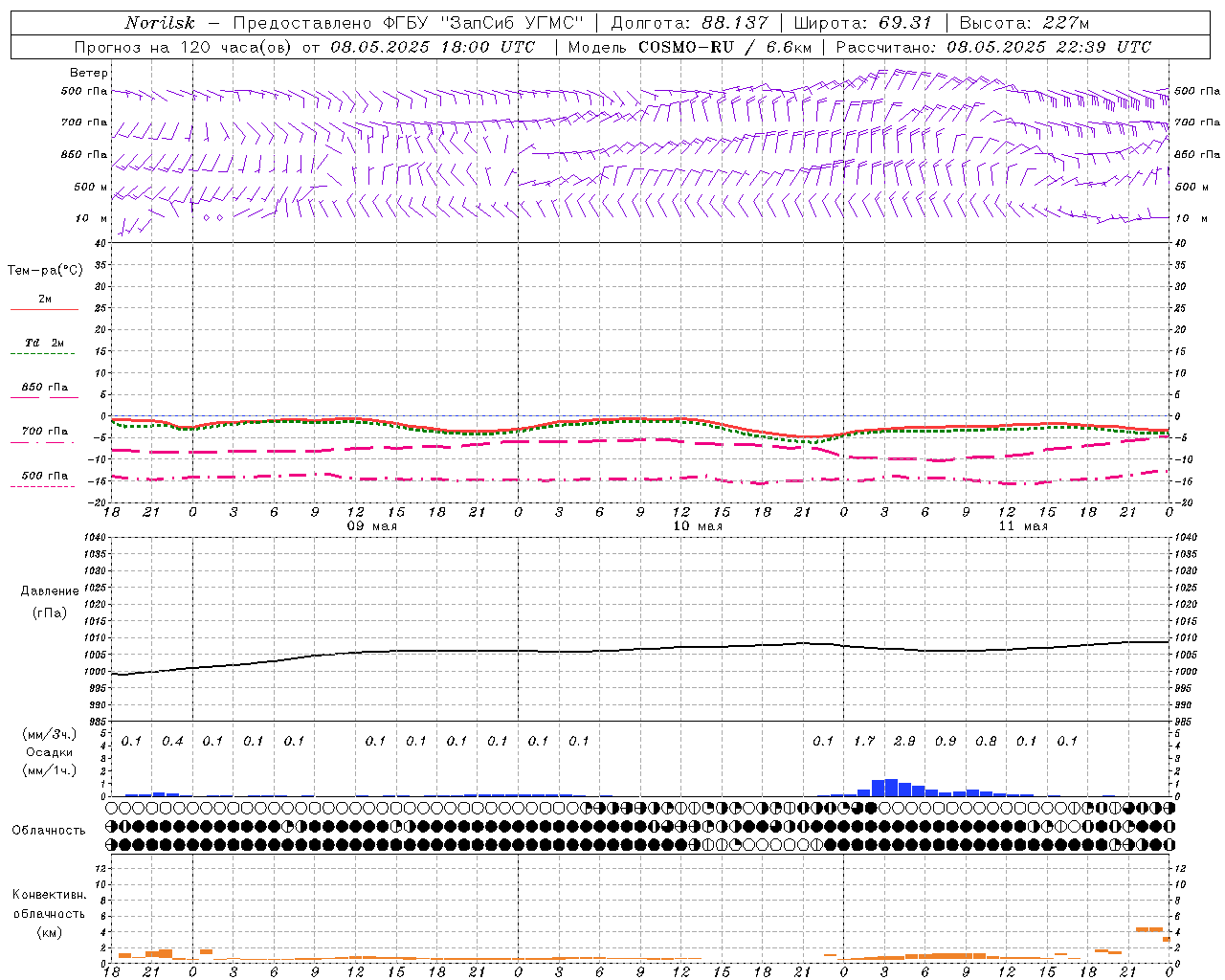Click the 1.7 precipitation value
Screen dimensions: 1225x980
(864, 741)
